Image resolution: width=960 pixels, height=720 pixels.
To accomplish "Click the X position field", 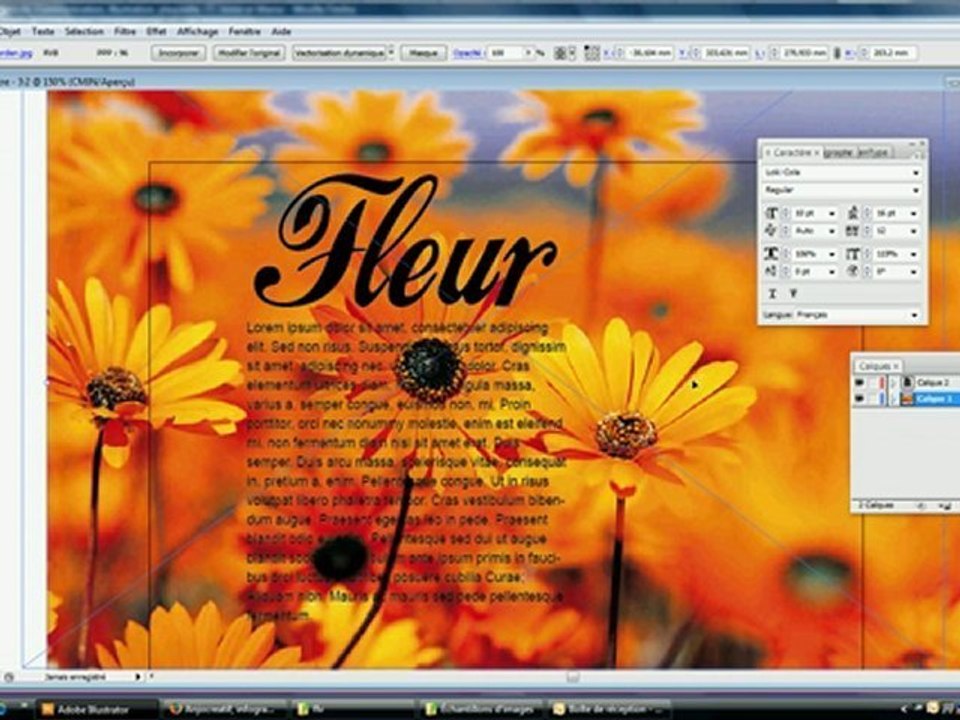I will click(x=649, y=53).
